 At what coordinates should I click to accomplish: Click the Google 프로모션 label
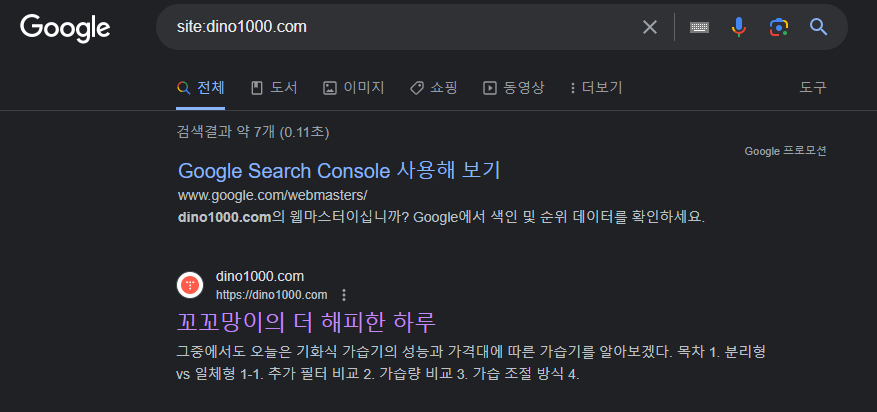[x=785, y=151]
